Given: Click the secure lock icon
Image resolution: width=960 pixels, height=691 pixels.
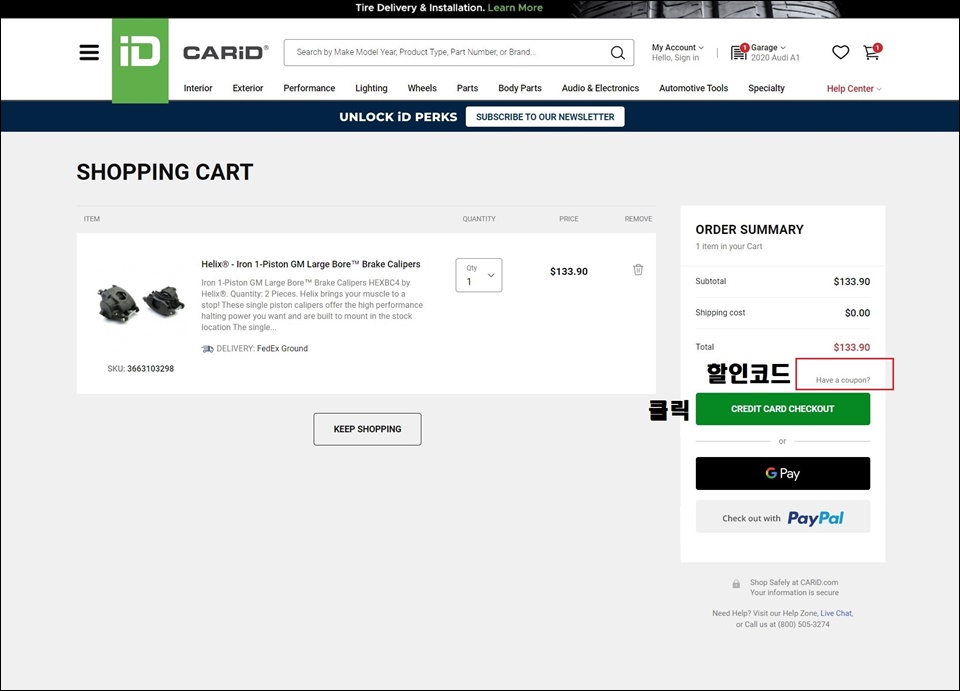Looking at the screenshot, I should point(736,584).
